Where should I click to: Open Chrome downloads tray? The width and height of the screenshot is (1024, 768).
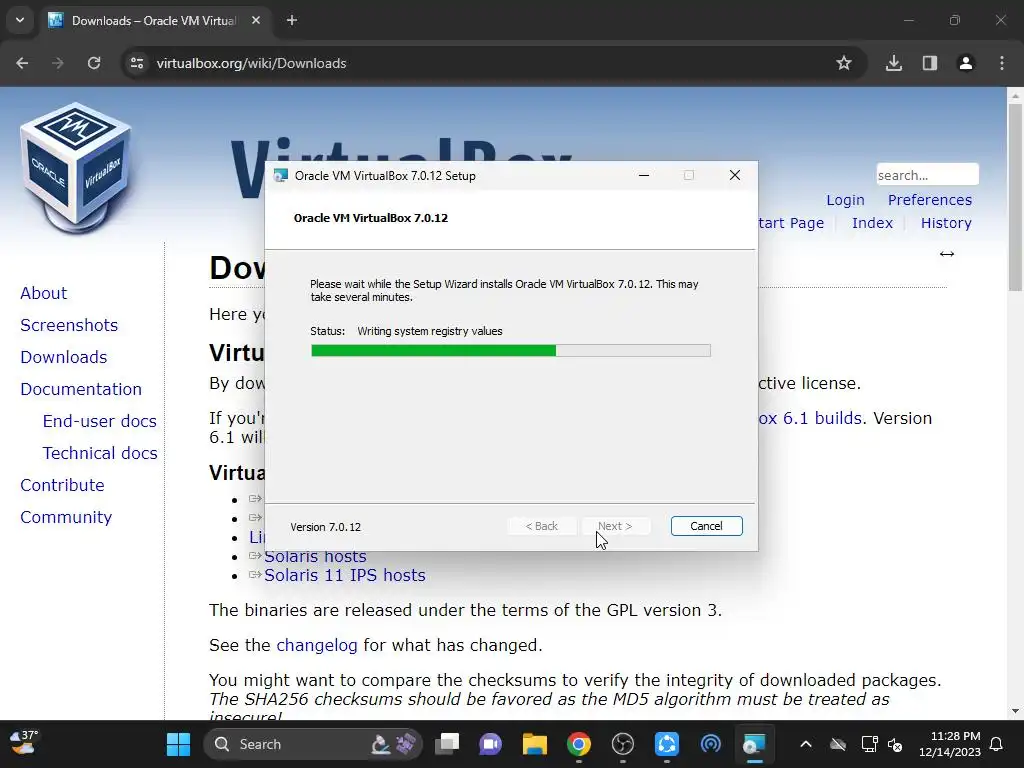(893, 63)
